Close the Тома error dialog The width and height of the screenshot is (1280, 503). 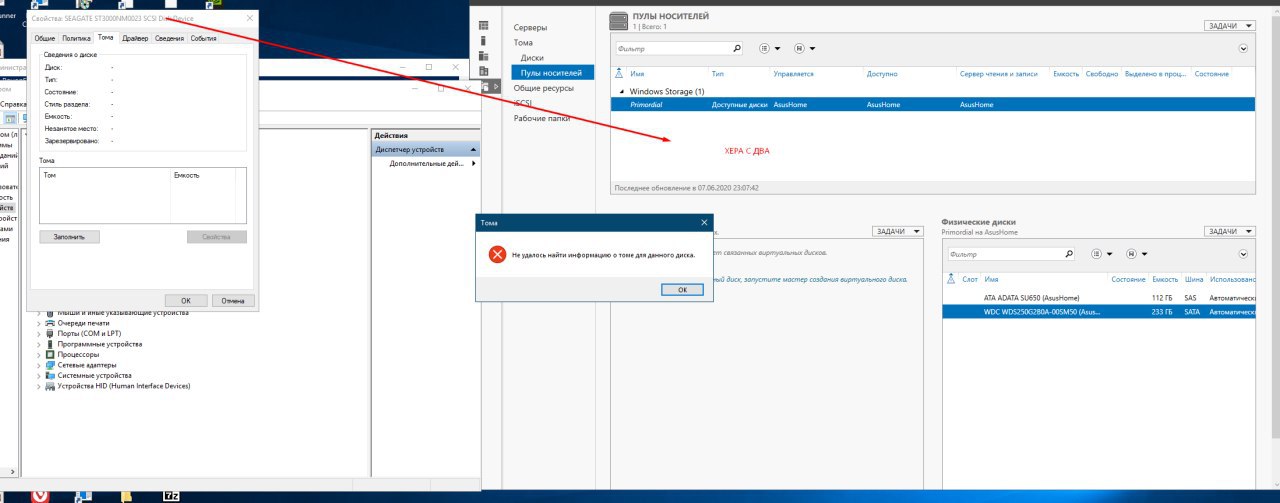pyautogui.click(x=704, y=223)
